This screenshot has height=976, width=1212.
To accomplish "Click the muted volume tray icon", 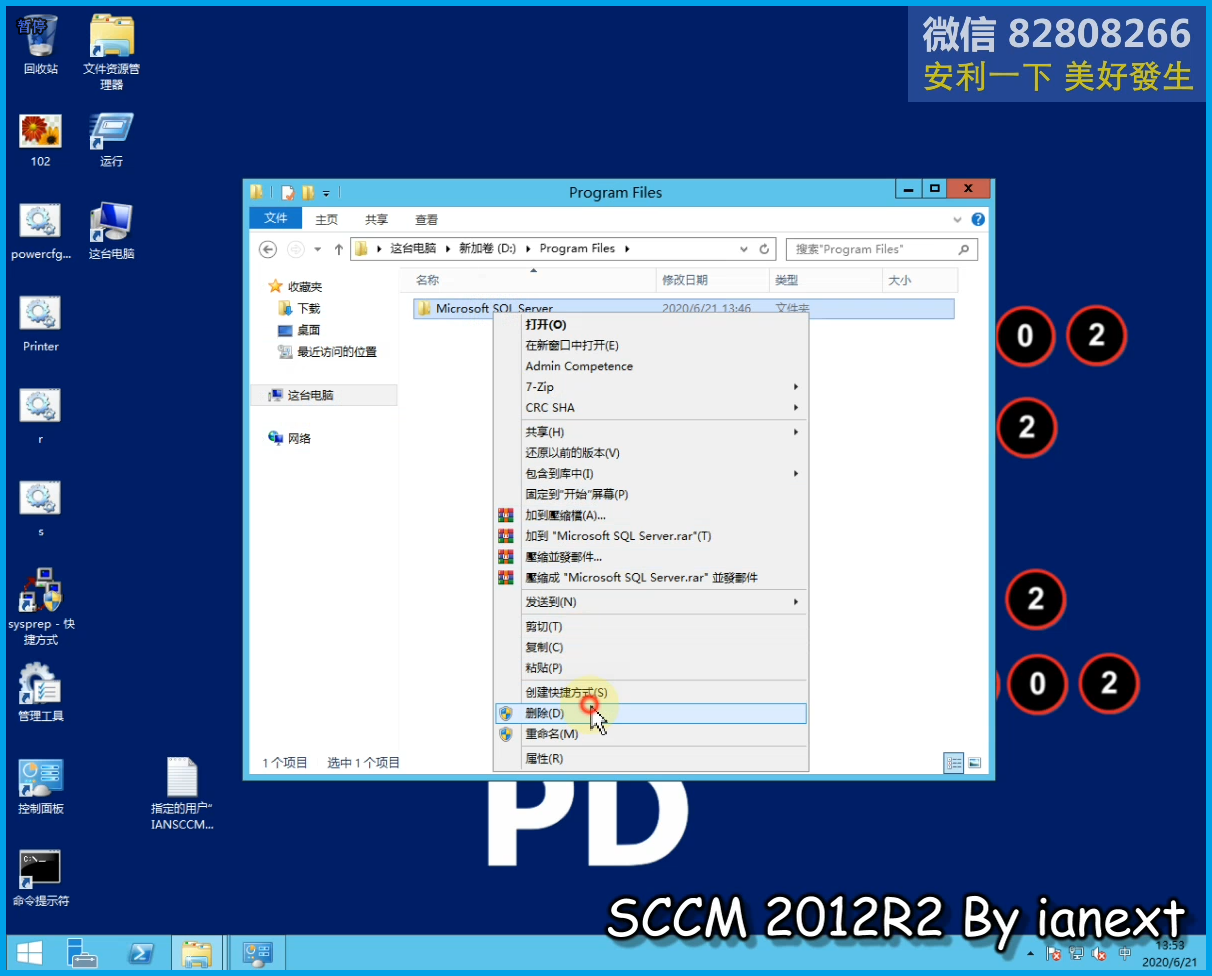I will [1100, 953].
